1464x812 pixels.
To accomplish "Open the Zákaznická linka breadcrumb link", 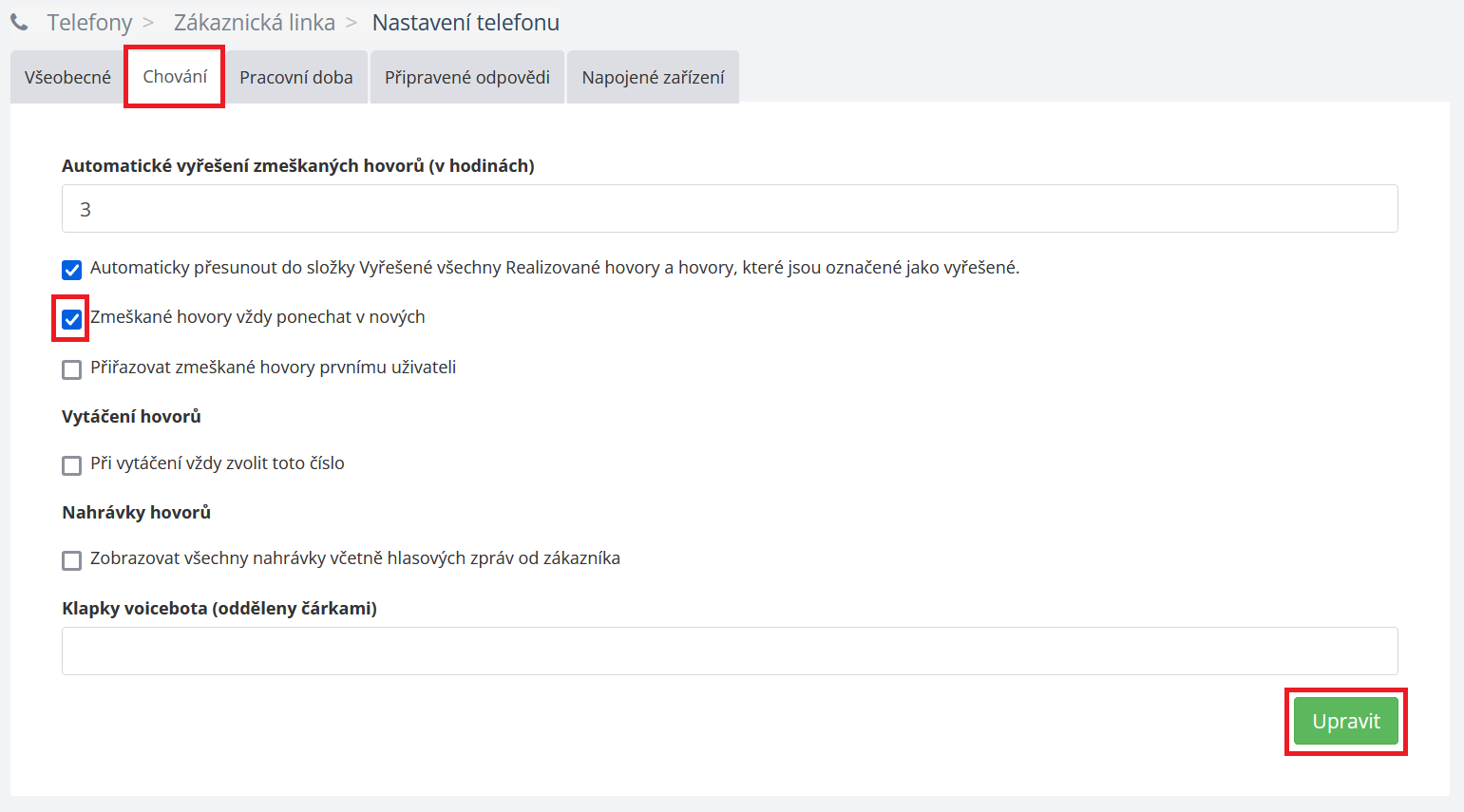I will point(254,22).
